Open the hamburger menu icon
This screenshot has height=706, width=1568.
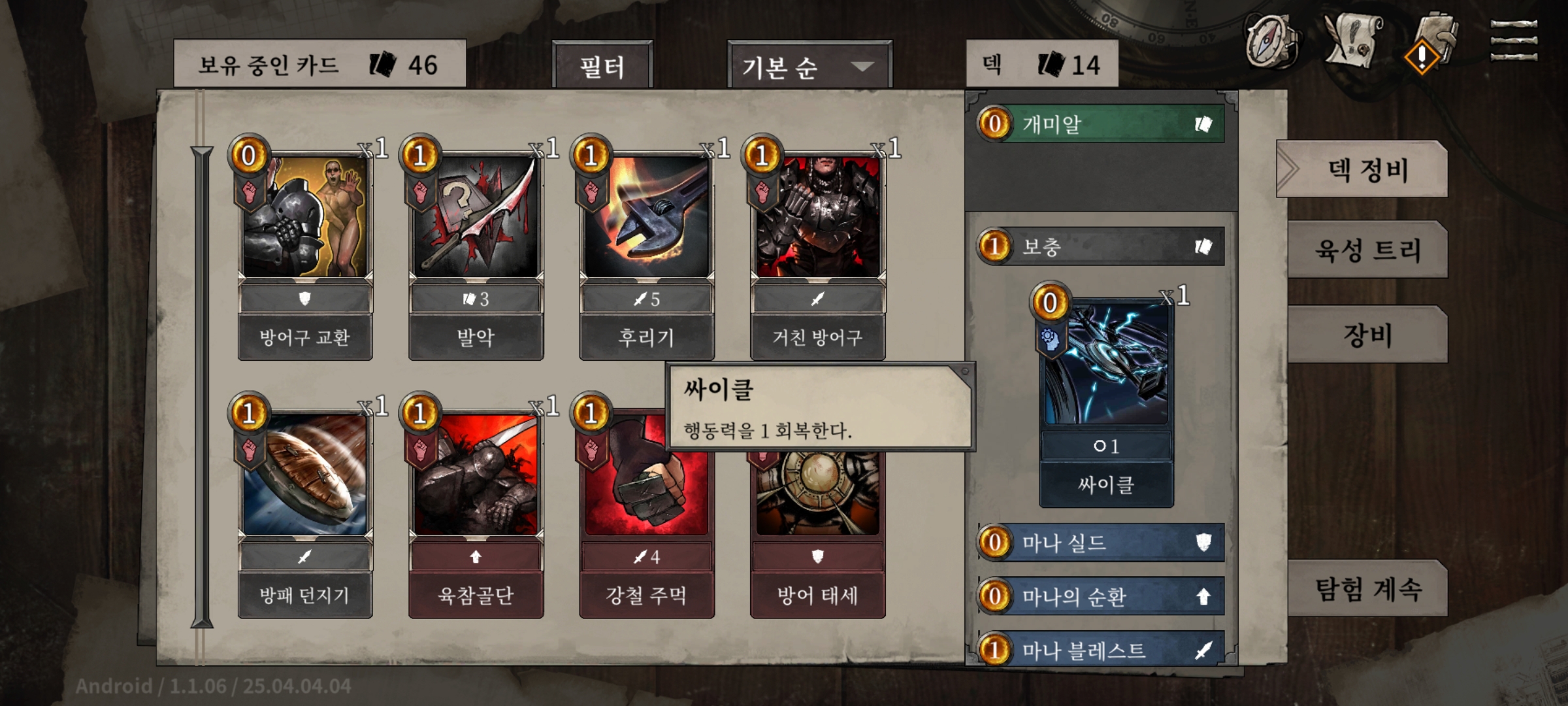(x=1514, y=41)
